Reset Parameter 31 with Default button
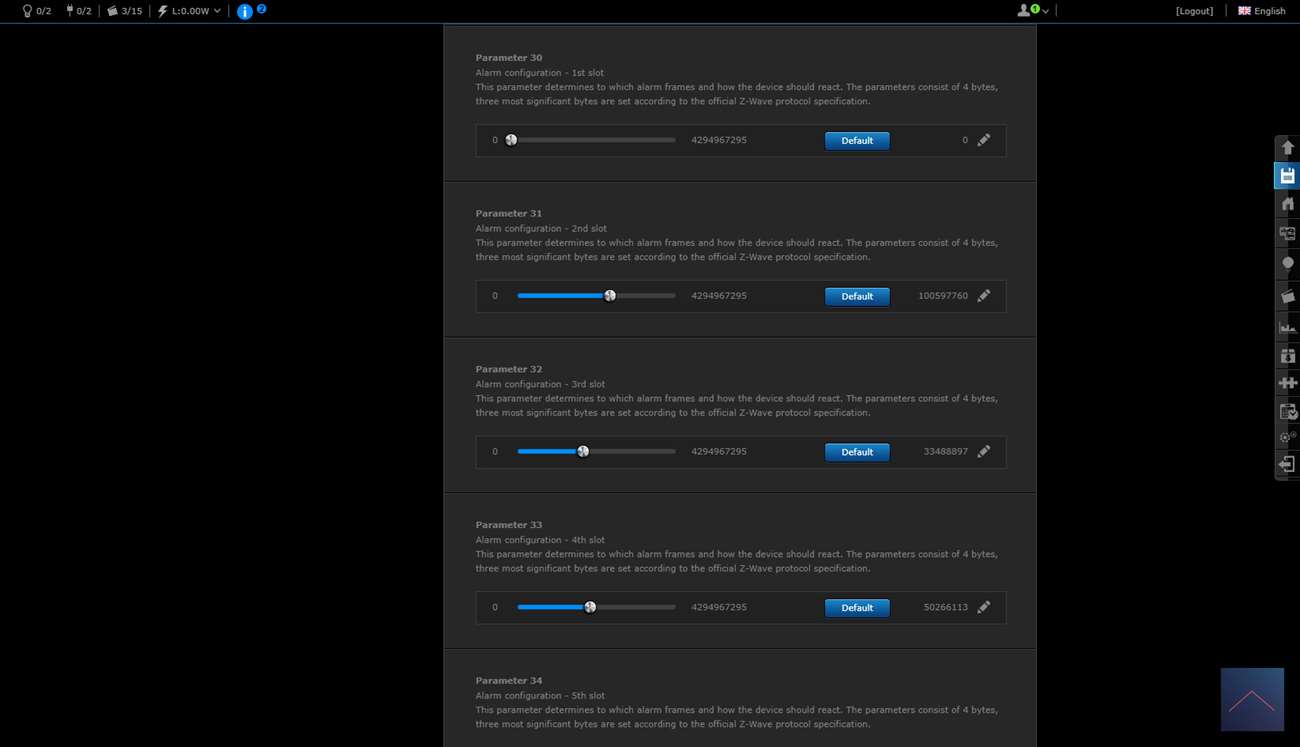 tap(857, 297)
